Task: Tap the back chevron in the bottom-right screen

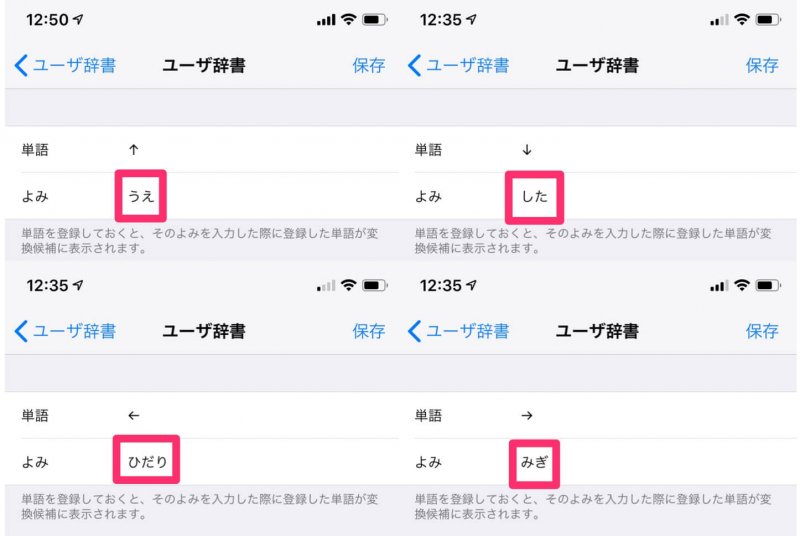Action: pyautogui.click(x=414, y=331)
